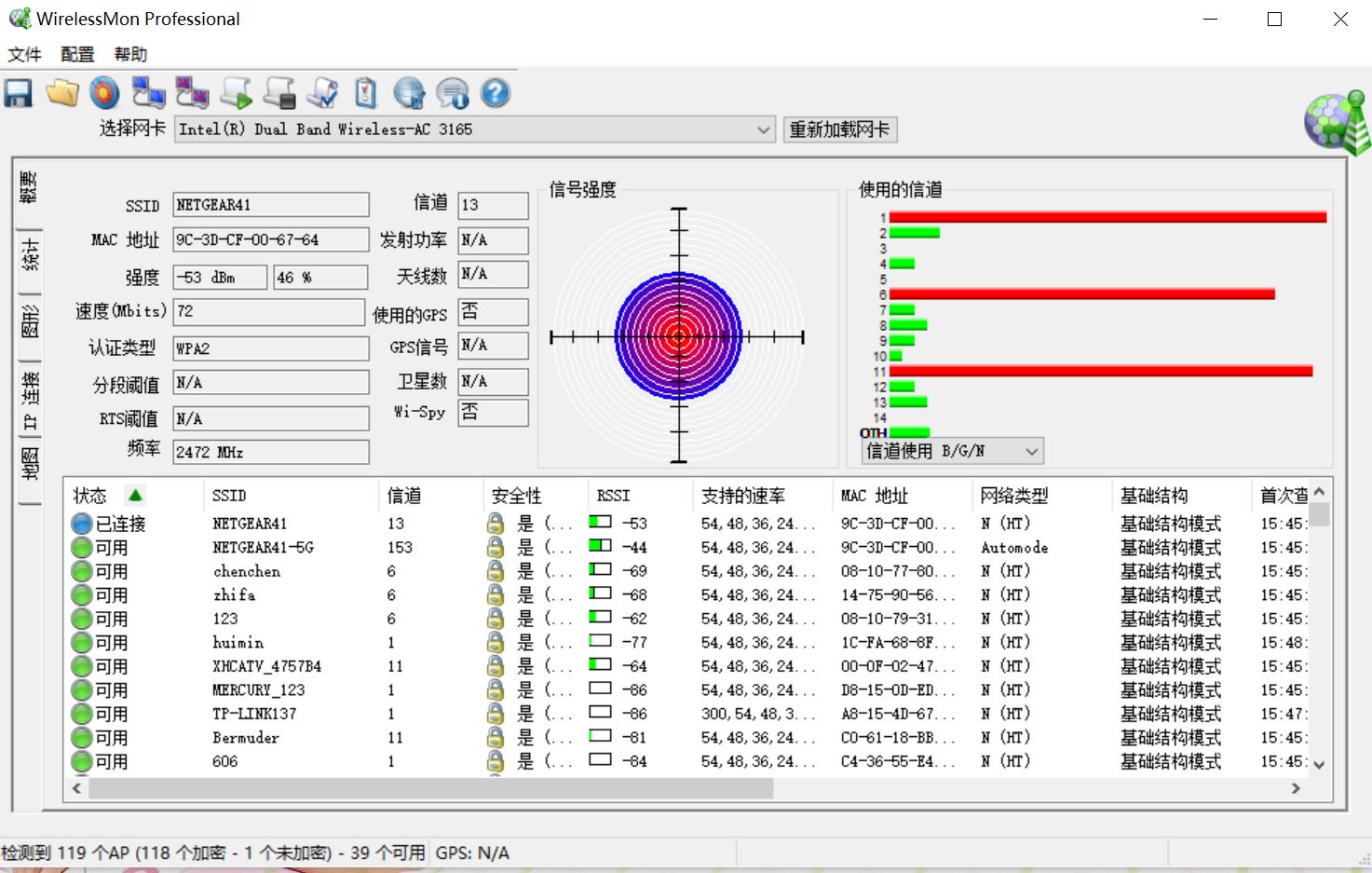Click the connect network adapter icon

click(x=149, y=93)
